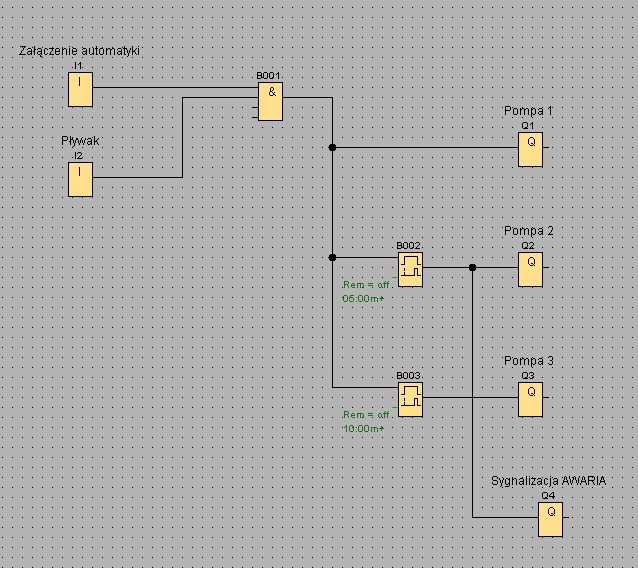
Task: Click the wire junction between B002 and Q2
Action: (472, 267)
